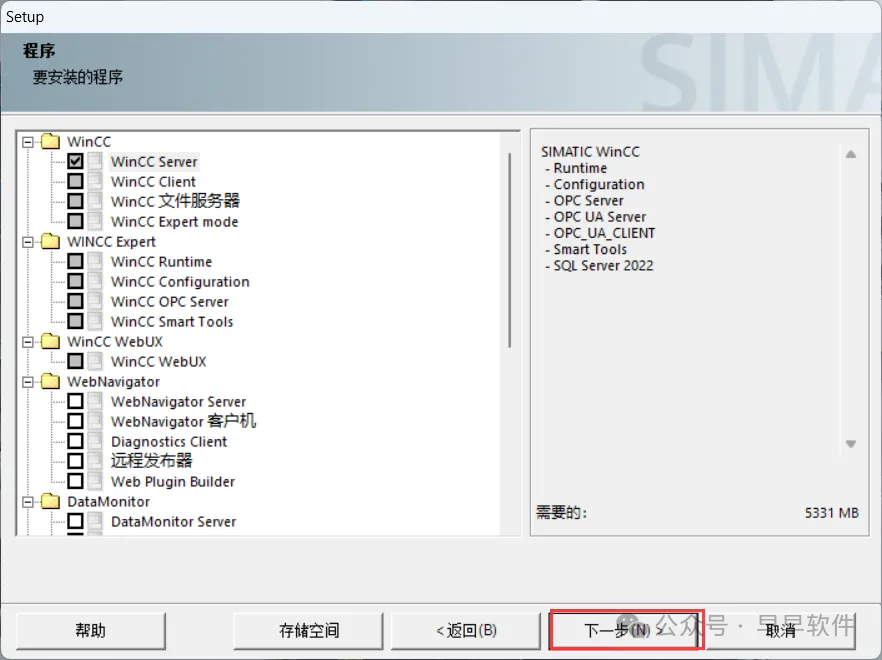This screenshot has width=882, height=660.
Task: Select the WinCC Client tree label
Action: pyautogui.click(x=154, y=182)
